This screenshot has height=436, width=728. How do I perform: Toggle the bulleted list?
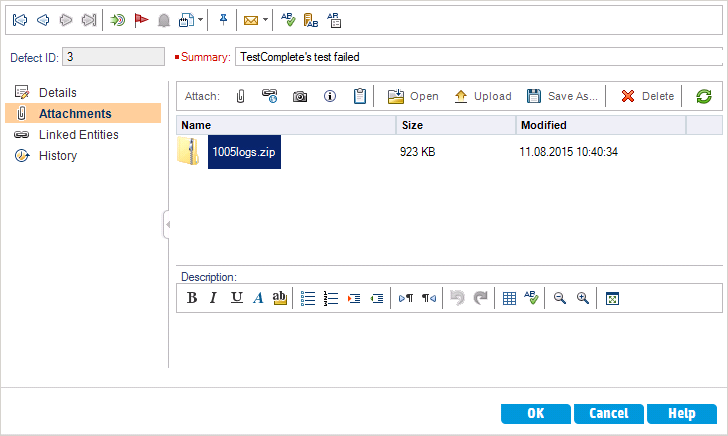[308, 298]
